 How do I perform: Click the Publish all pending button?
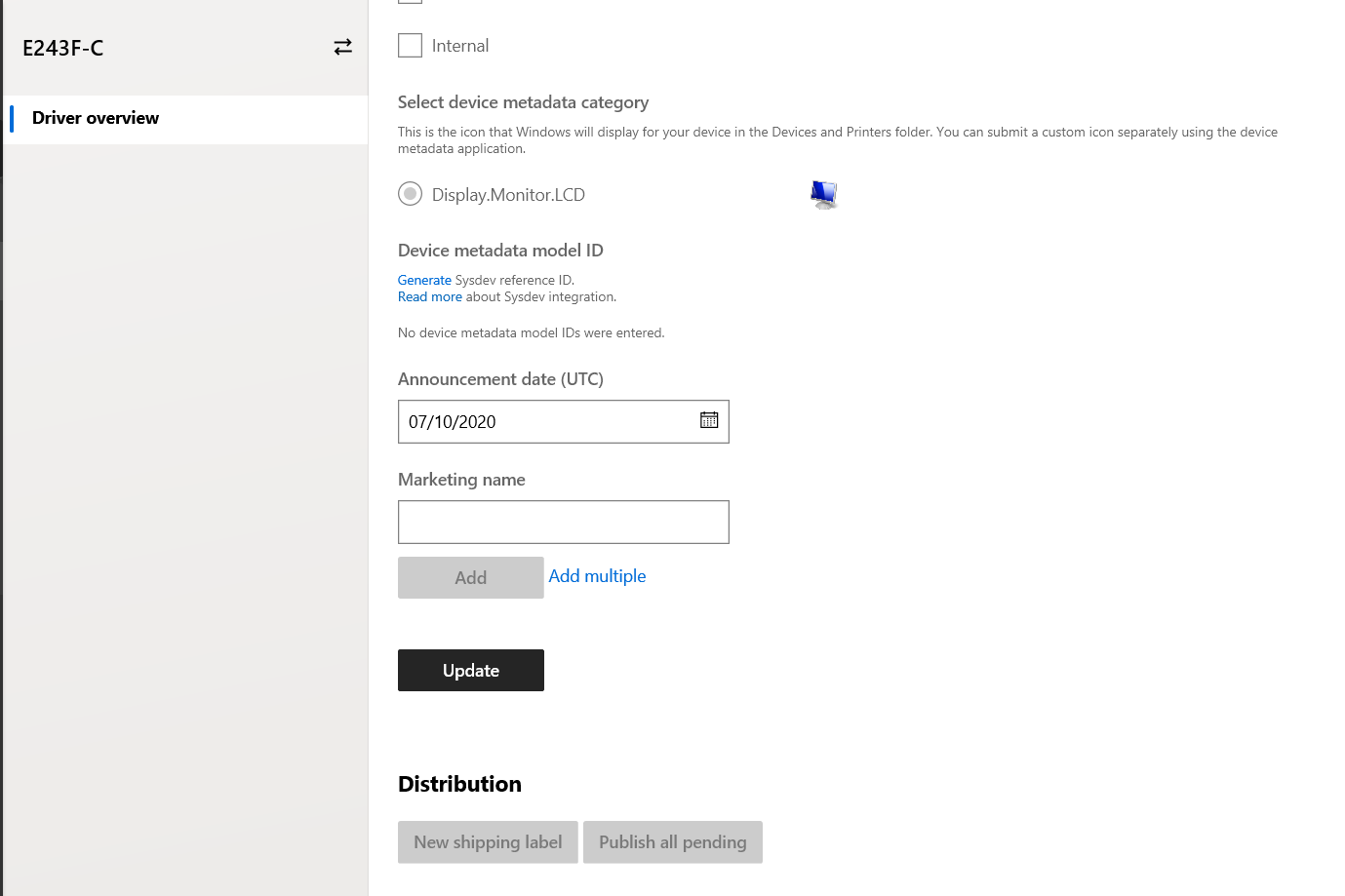(x=672, y=841)
